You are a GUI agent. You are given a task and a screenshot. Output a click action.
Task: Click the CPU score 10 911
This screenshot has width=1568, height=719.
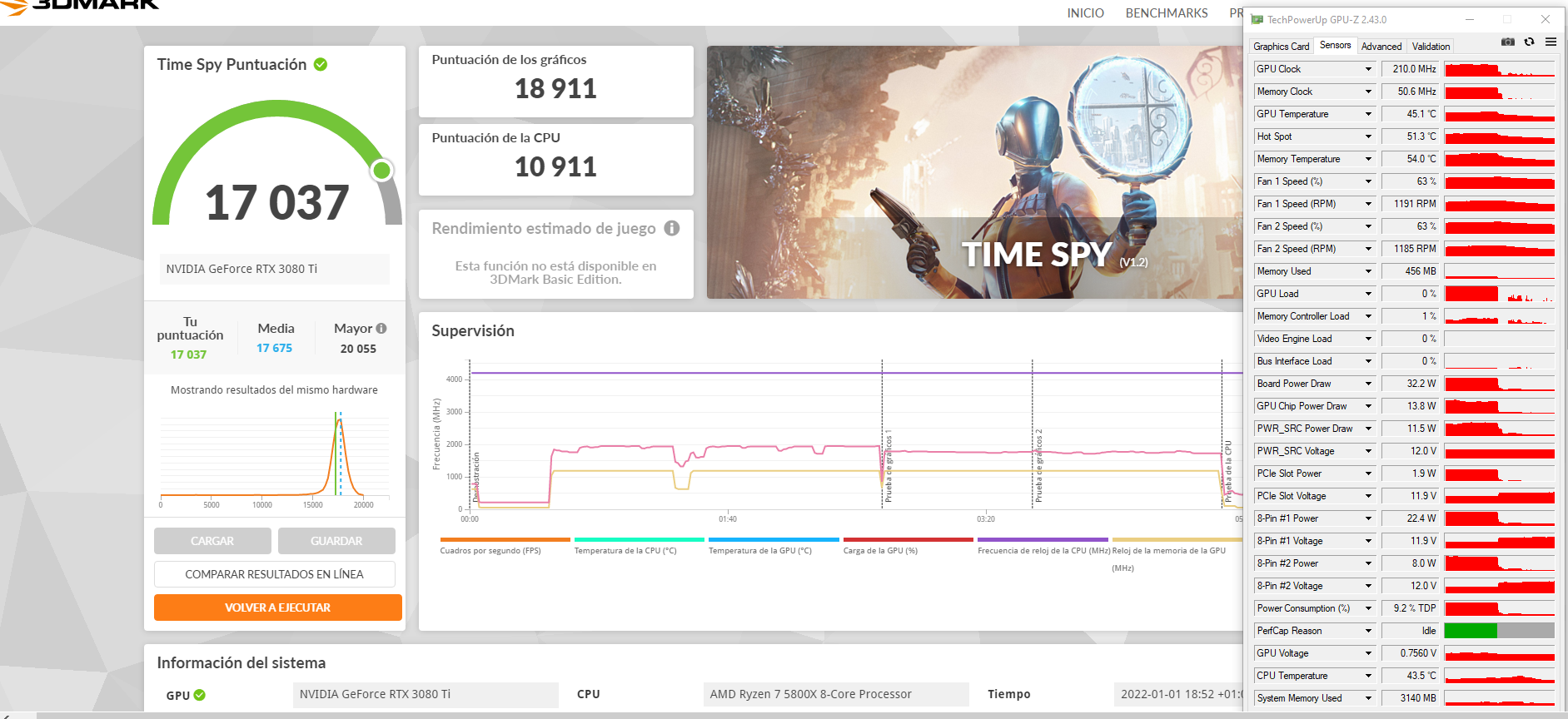tap(555, 166)
